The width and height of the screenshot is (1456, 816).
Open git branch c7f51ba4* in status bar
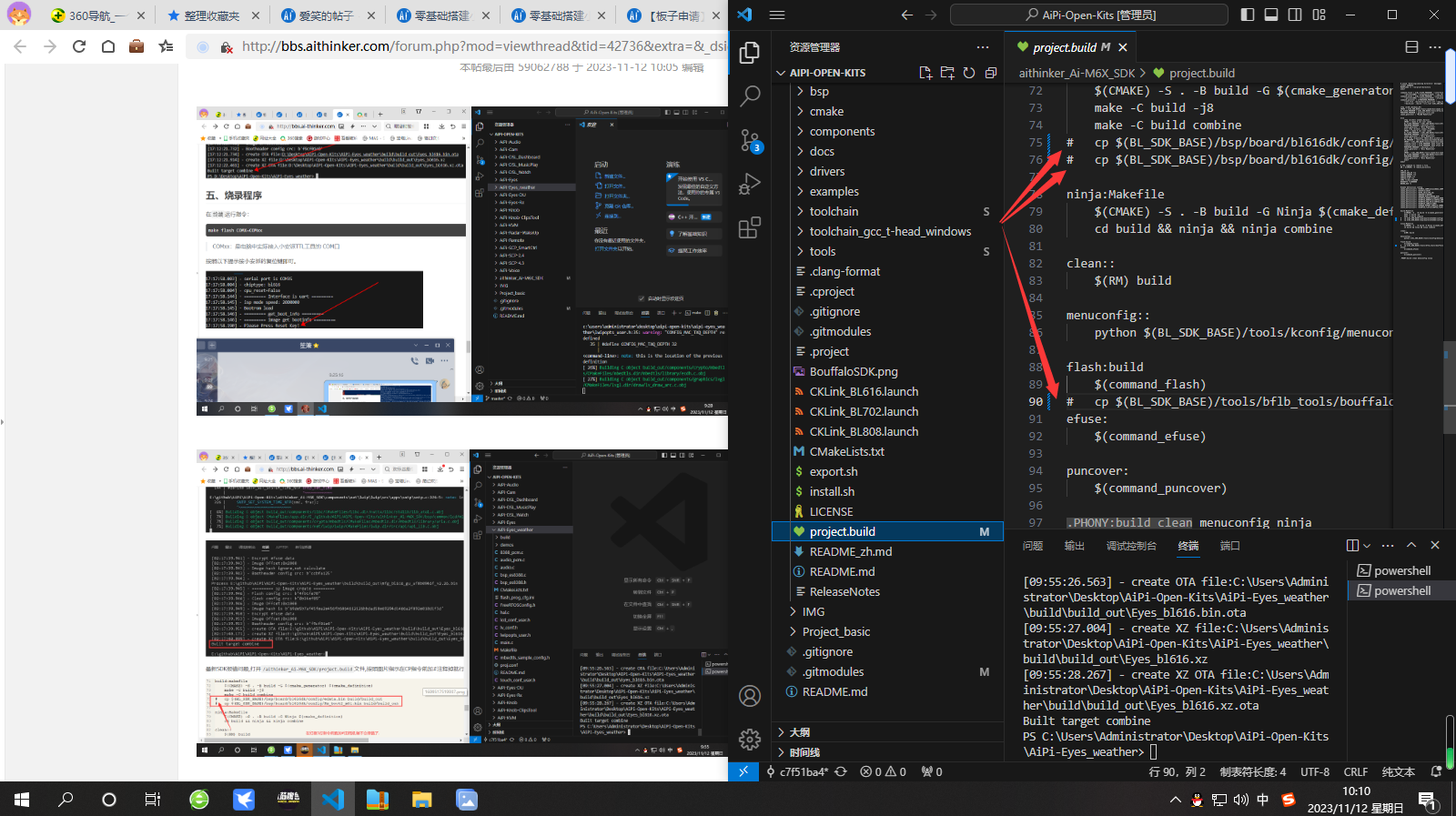point(797,771)
